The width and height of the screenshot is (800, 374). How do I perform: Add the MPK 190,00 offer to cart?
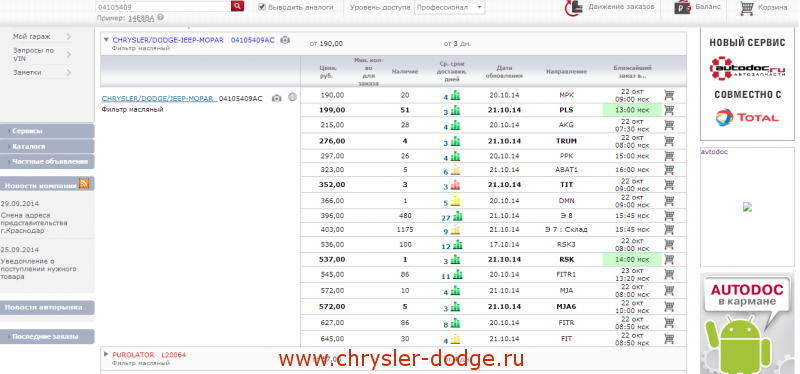[x=669, y=95]
